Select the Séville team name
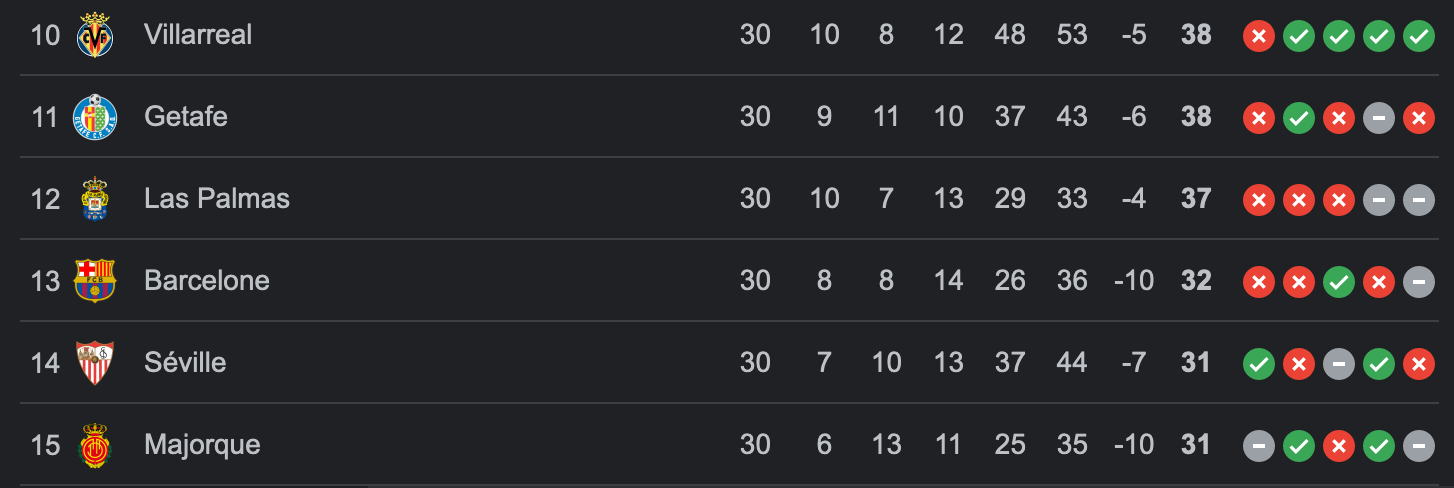Image resolution: width=1454 pixels, height=488 pixels. tap(185, 362)
